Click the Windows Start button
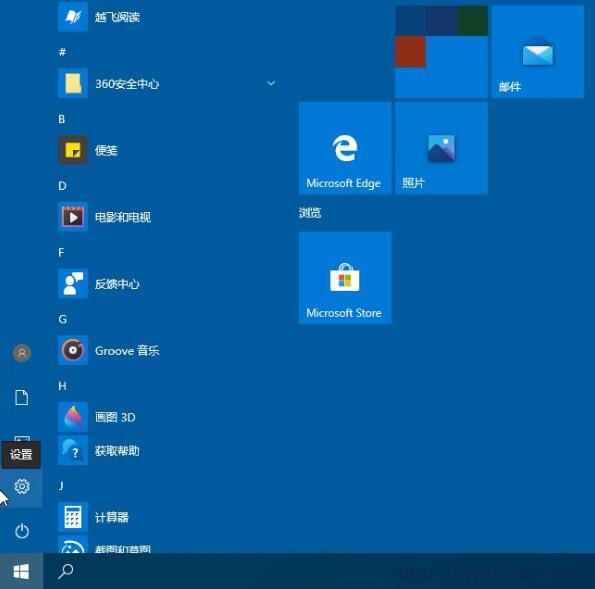Image resolution: width=595 pixels, height=589 pixels. (x=21, y=571)
